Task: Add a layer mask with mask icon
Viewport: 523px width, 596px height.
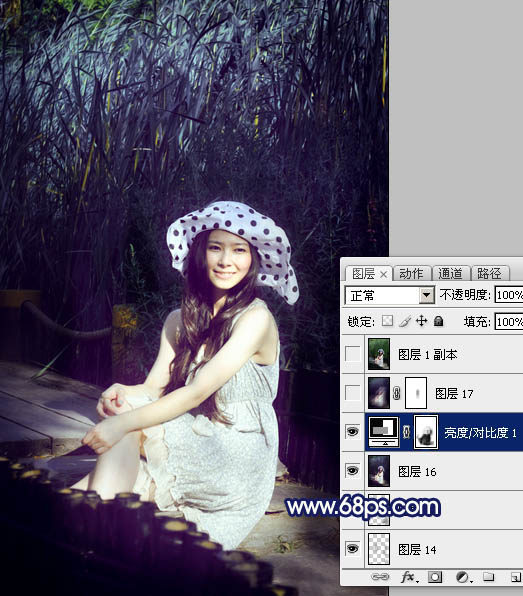Action: (x=435, y=577)
